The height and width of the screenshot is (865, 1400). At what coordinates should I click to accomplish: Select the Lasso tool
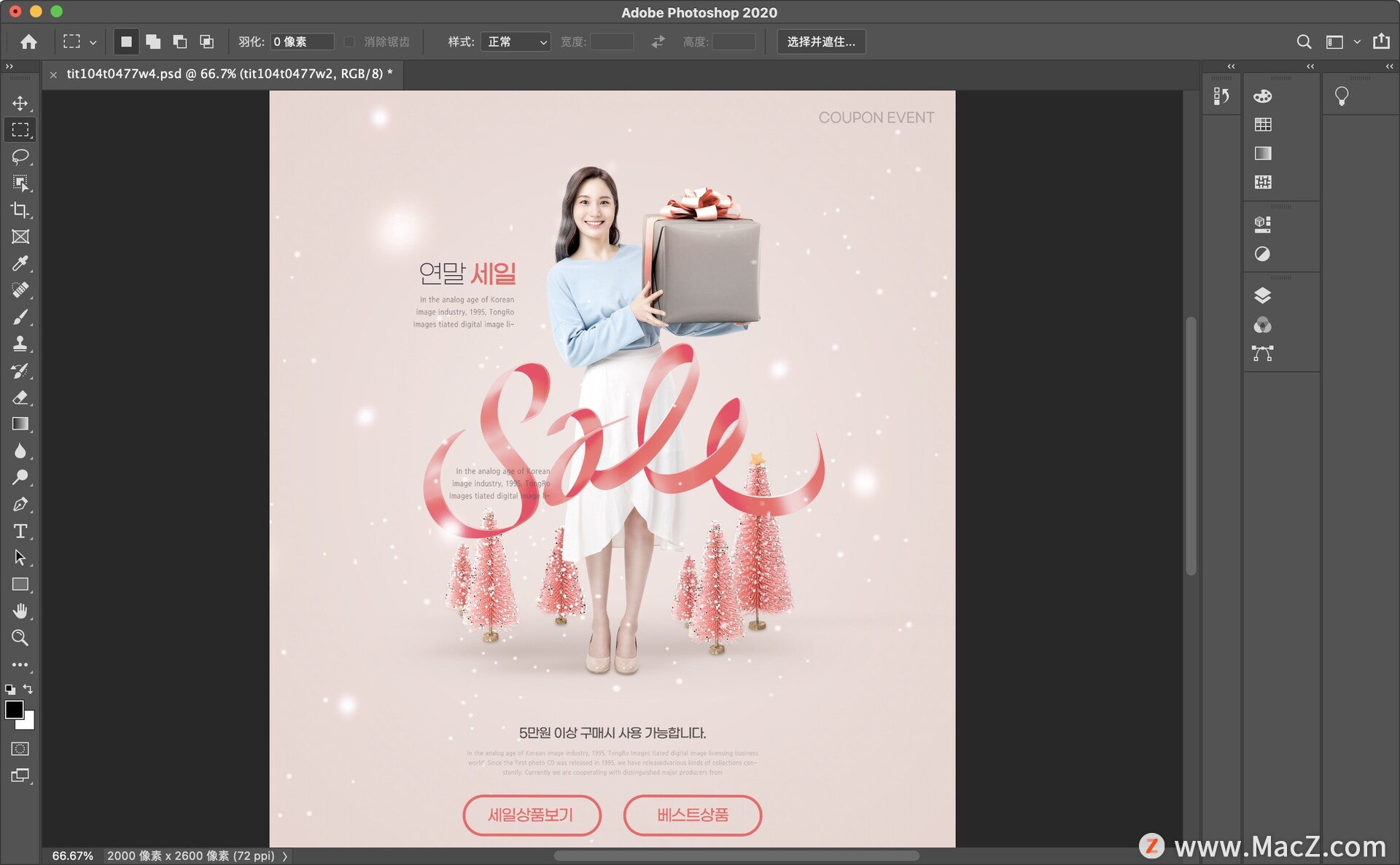pyautogui.click(x=20, y=156)
